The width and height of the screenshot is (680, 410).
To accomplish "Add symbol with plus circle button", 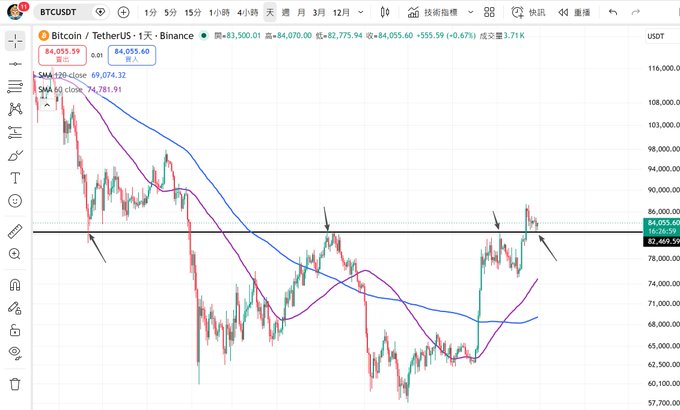I will click(124, 12).
